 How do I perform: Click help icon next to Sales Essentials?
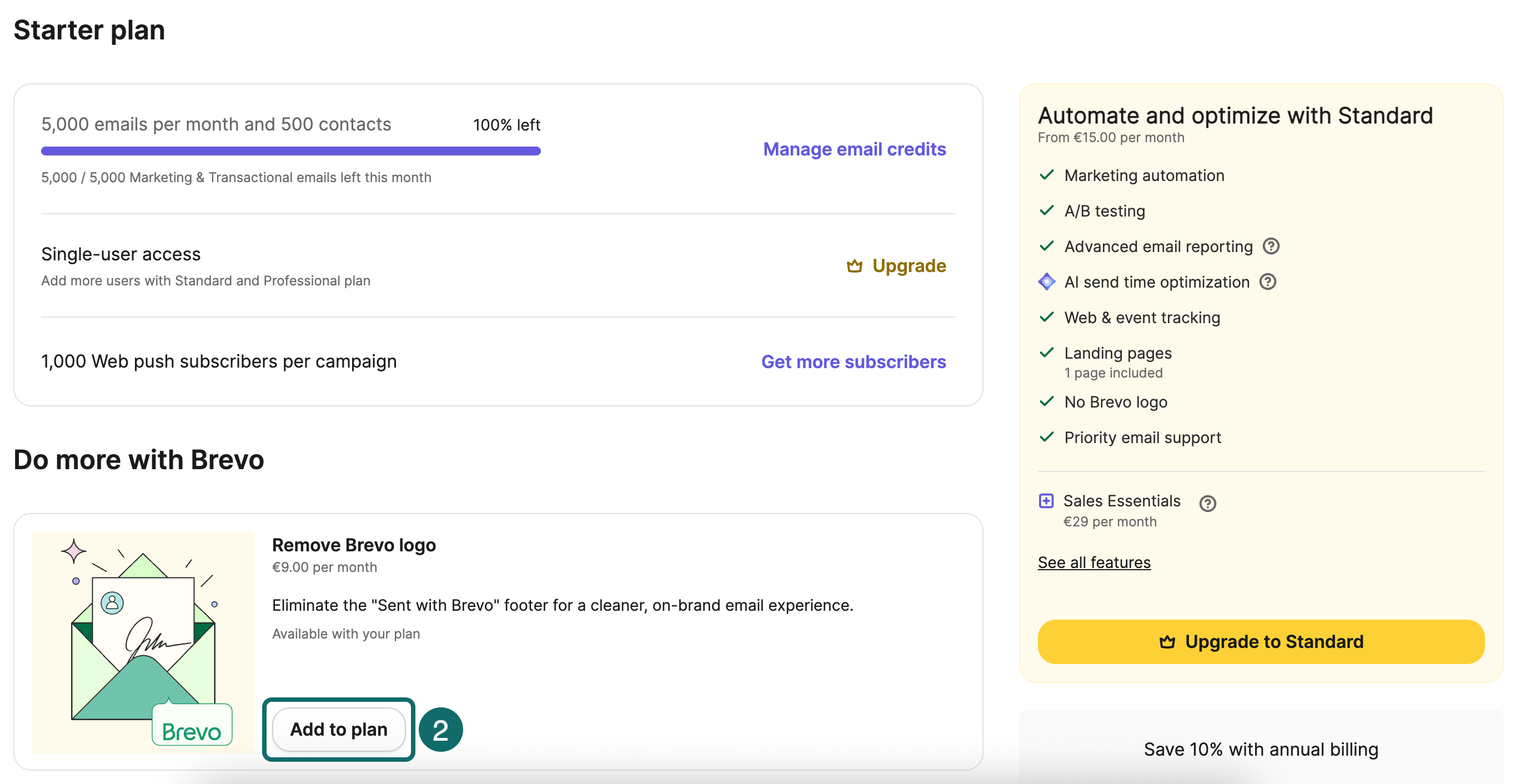click(x=1207, y=503)
